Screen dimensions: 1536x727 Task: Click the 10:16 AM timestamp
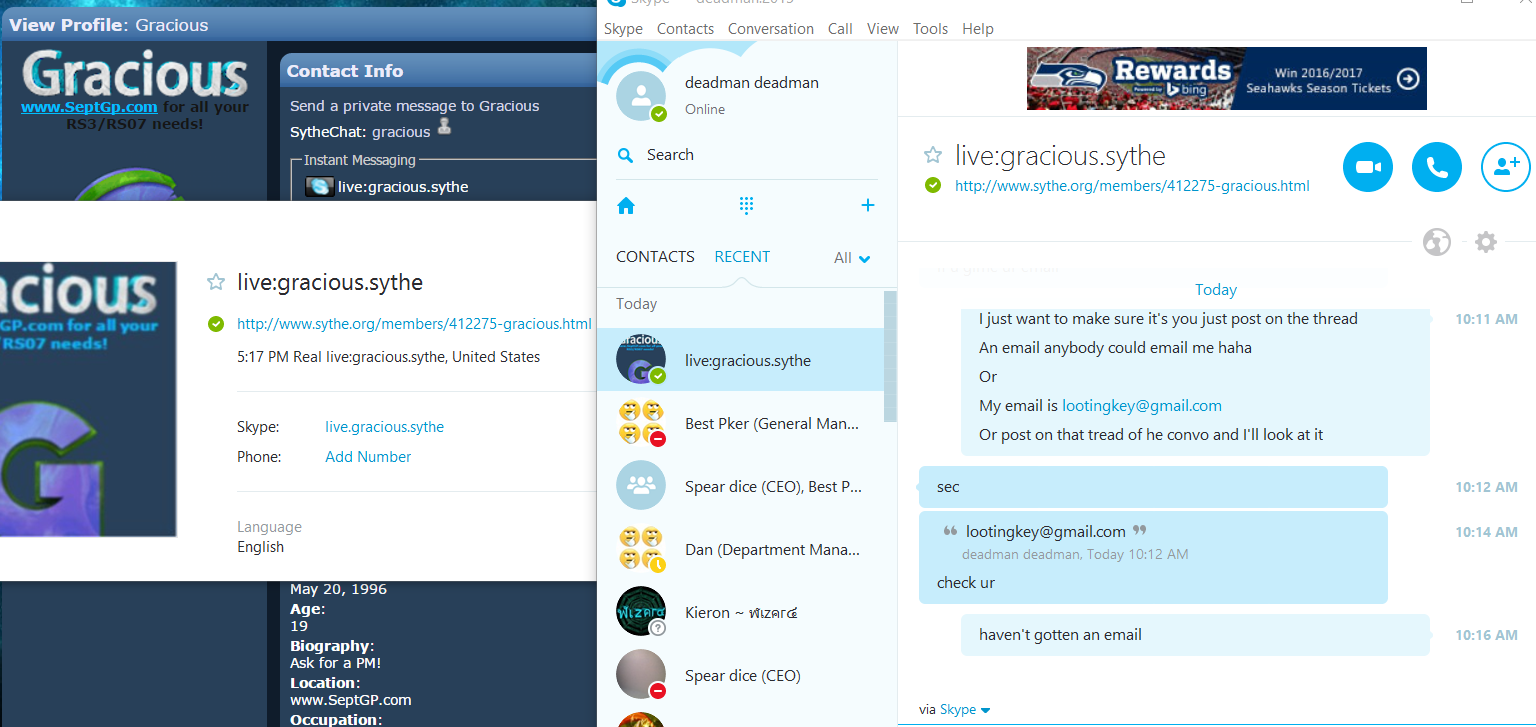click(1486, 635)
